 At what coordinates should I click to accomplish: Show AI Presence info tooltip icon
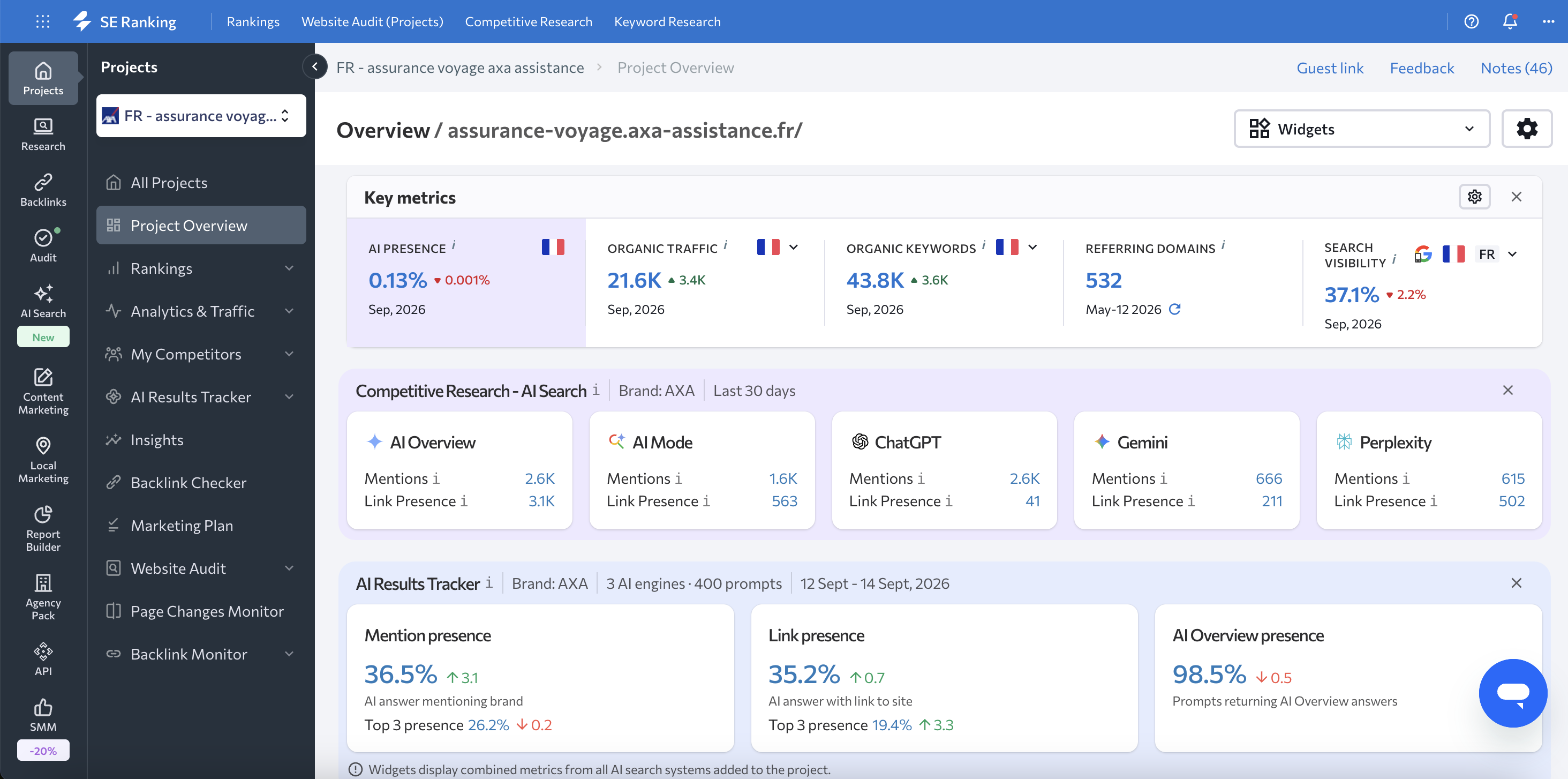tap(454, 245)
